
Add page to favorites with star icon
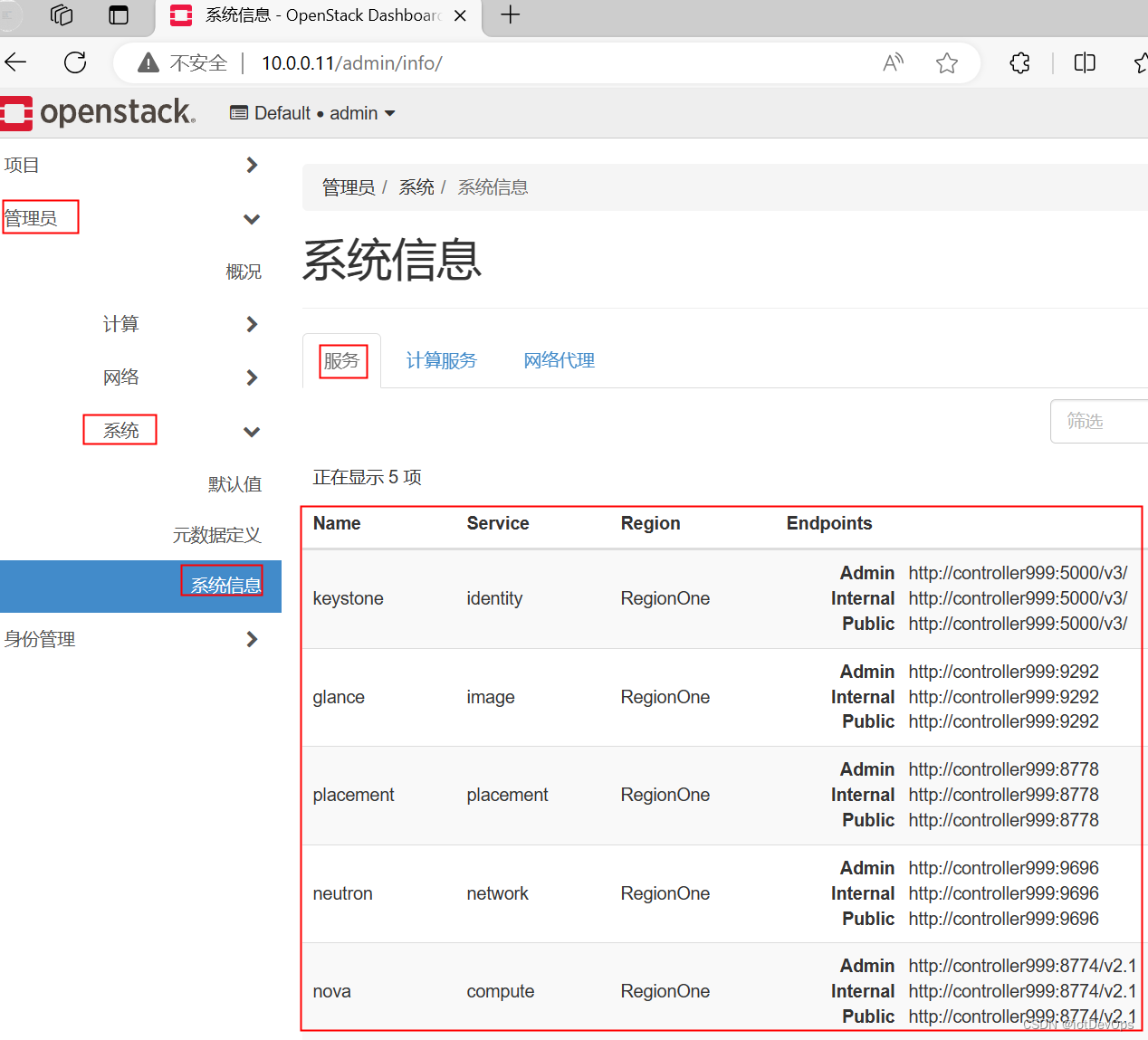pos(947,62)
